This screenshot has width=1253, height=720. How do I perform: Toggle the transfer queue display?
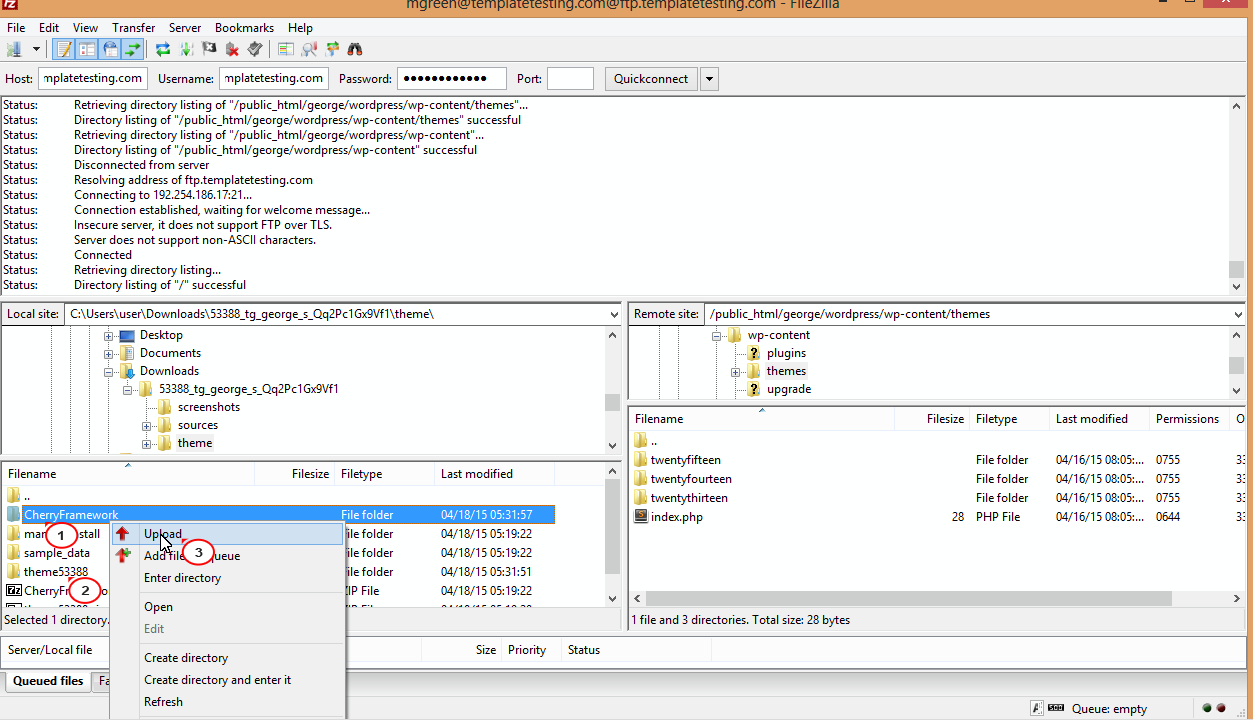[x=132, y=49]
